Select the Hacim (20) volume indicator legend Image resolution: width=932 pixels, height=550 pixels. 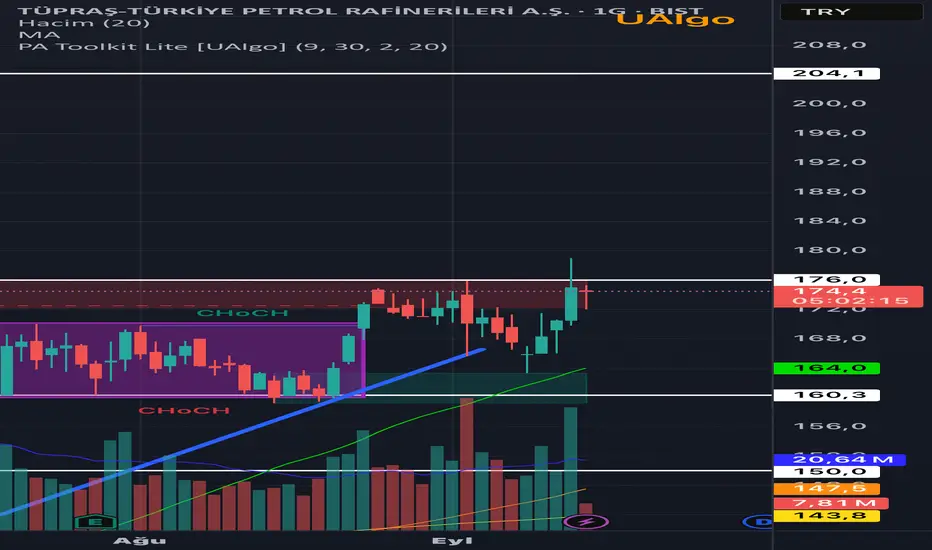pyautogui.click(x=84, y=23)
